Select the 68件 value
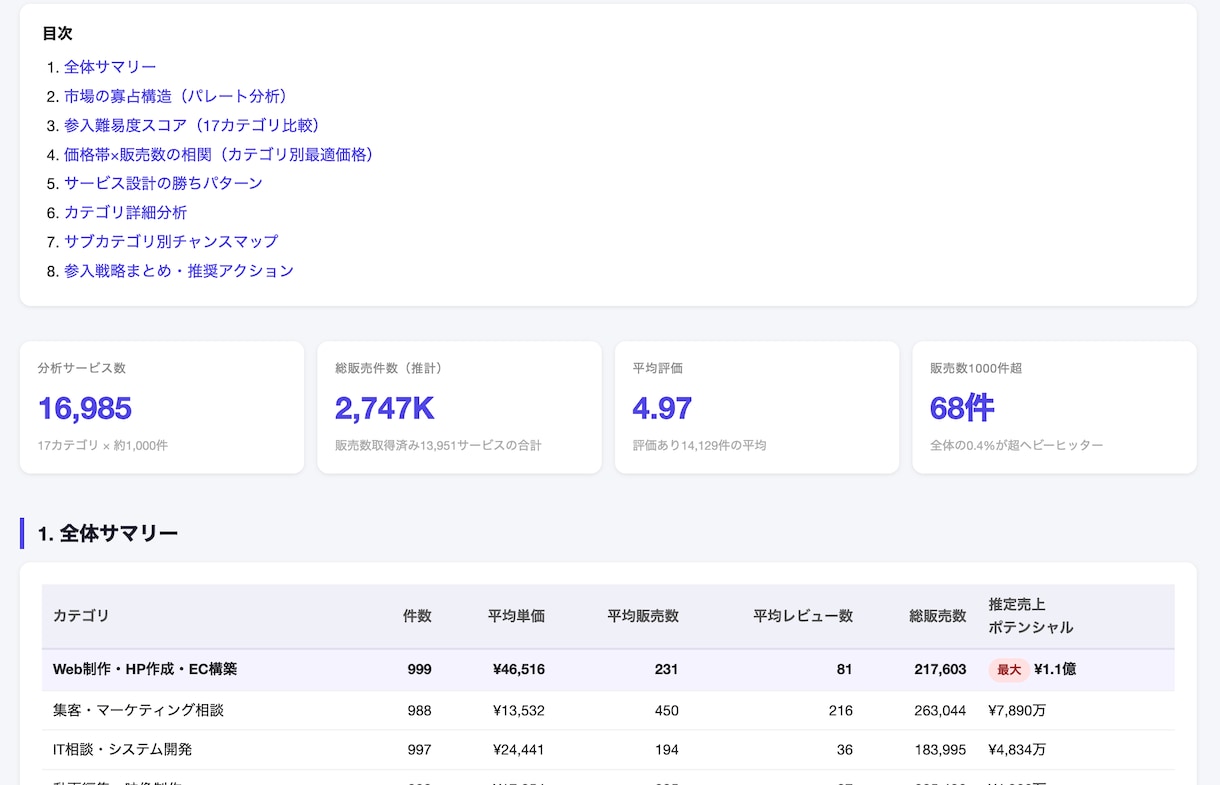Screen dimensions: 1220x785 [962, 408]
